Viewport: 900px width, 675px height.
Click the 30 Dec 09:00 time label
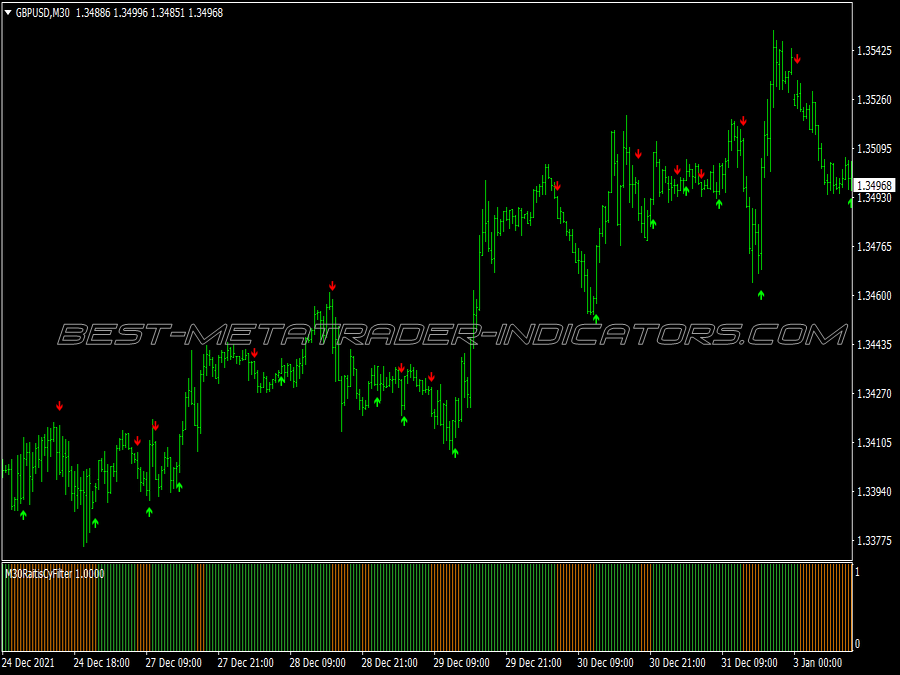(606, 662)
